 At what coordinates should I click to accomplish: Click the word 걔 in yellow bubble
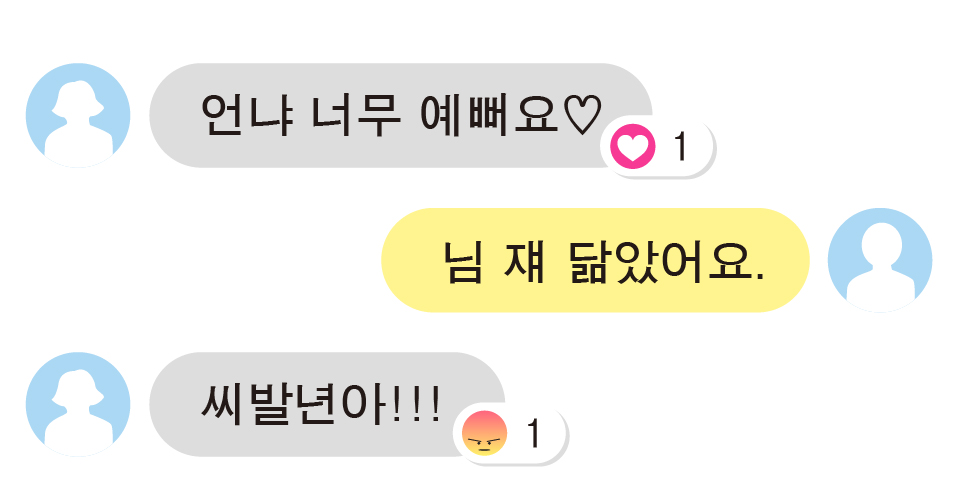(x=524, y=261)
